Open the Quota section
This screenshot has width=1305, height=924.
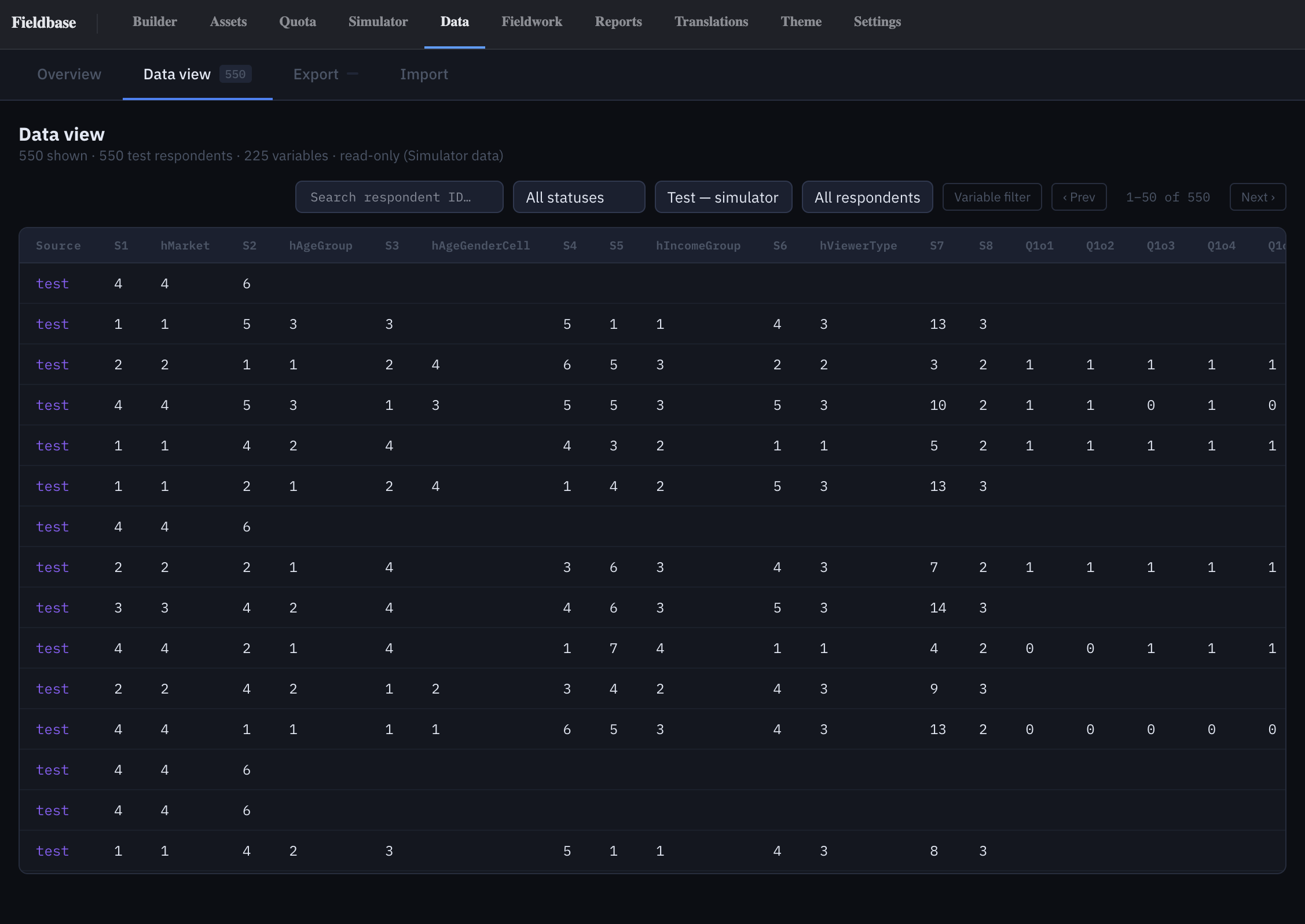click(298, 22)
